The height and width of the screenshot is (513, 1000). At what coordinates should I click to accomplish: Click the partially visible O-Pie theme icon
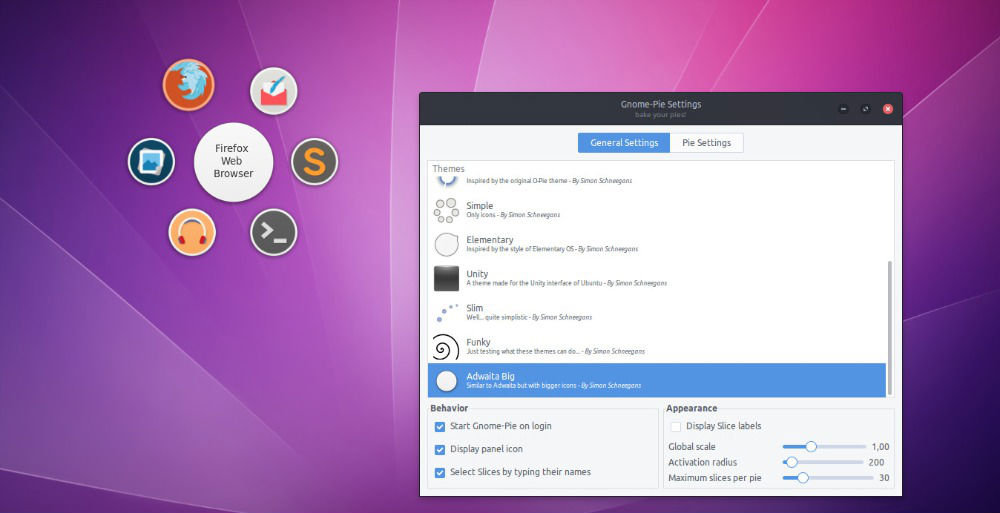pyautogui.click(x=447, y=181)
